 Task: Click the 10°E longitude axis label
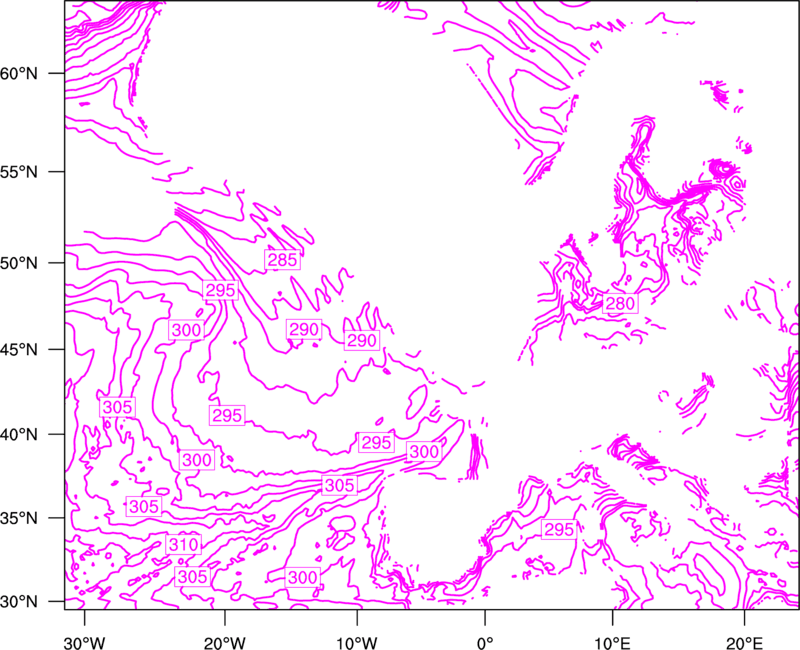click(612, 643)
